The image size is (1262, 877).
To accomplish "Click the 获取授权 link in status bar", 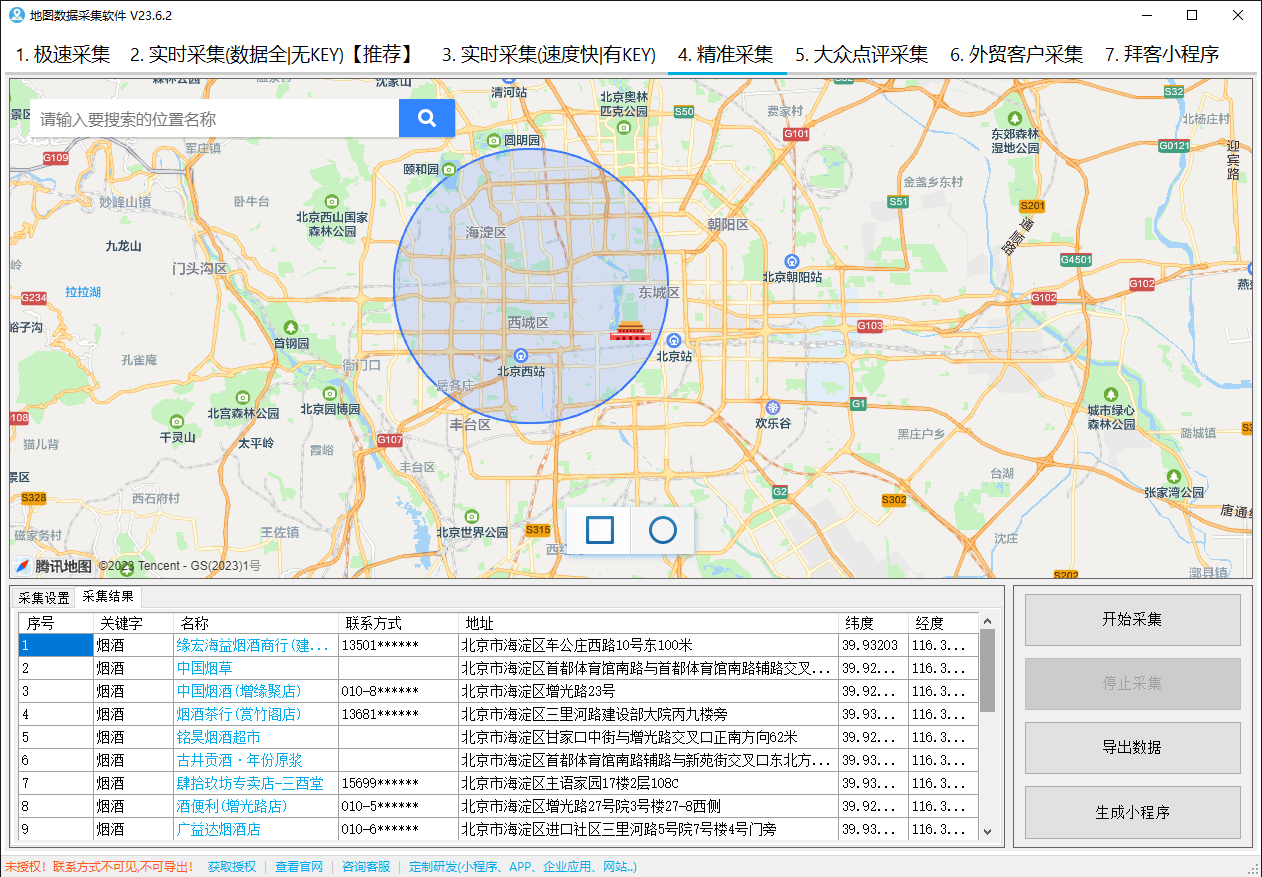I will pyautogui.click(x=231, y=867).
